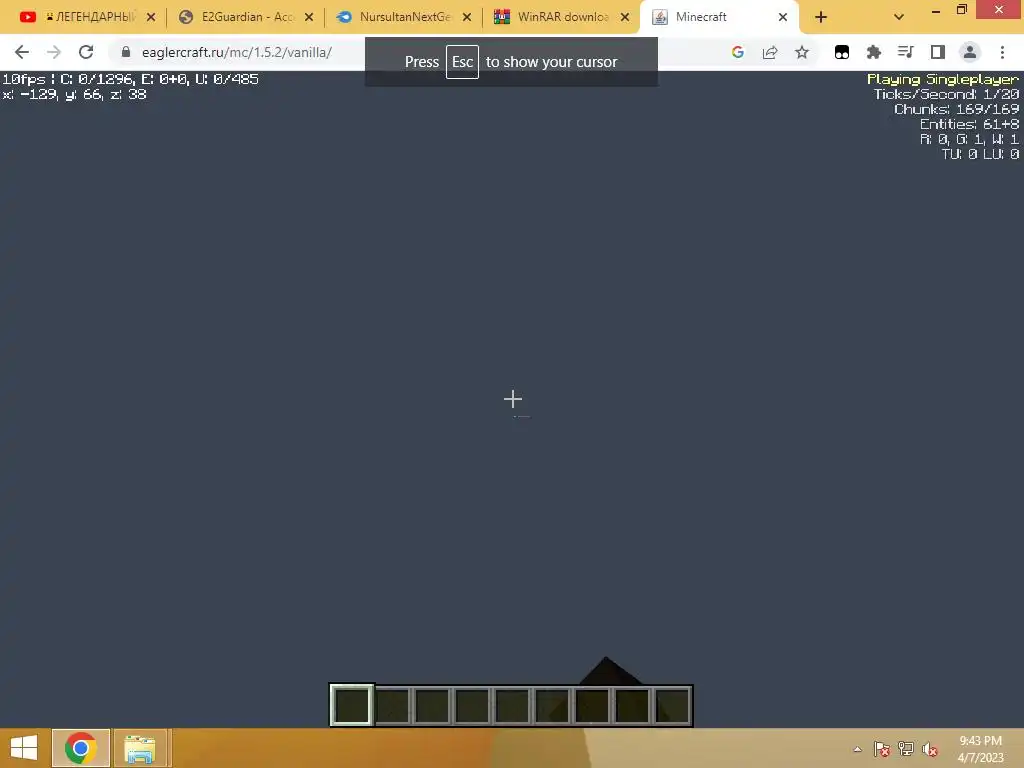Open the network status tray icon

tap(906, 749)
